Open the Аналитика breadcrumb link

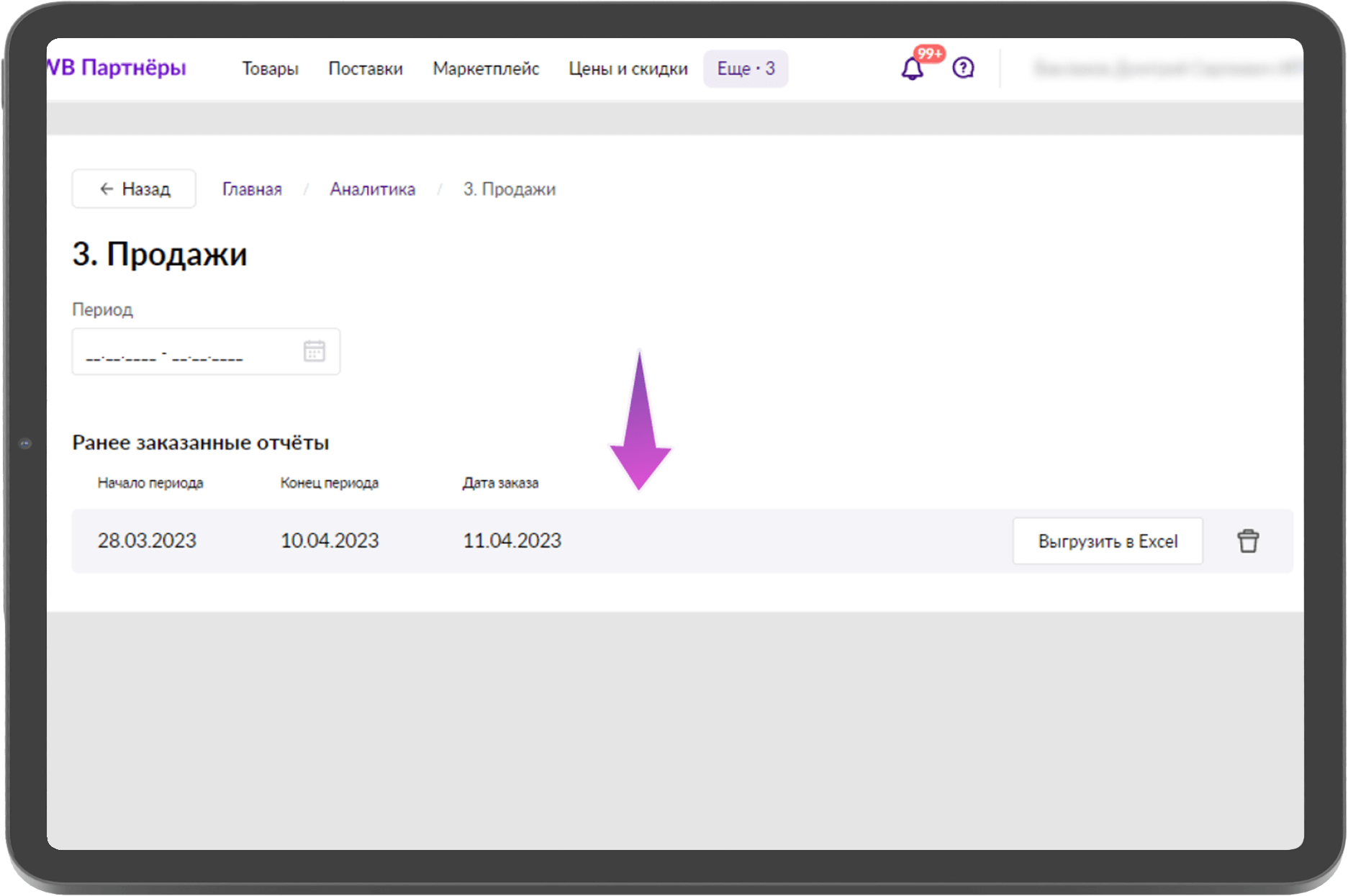tap(372, 189)
